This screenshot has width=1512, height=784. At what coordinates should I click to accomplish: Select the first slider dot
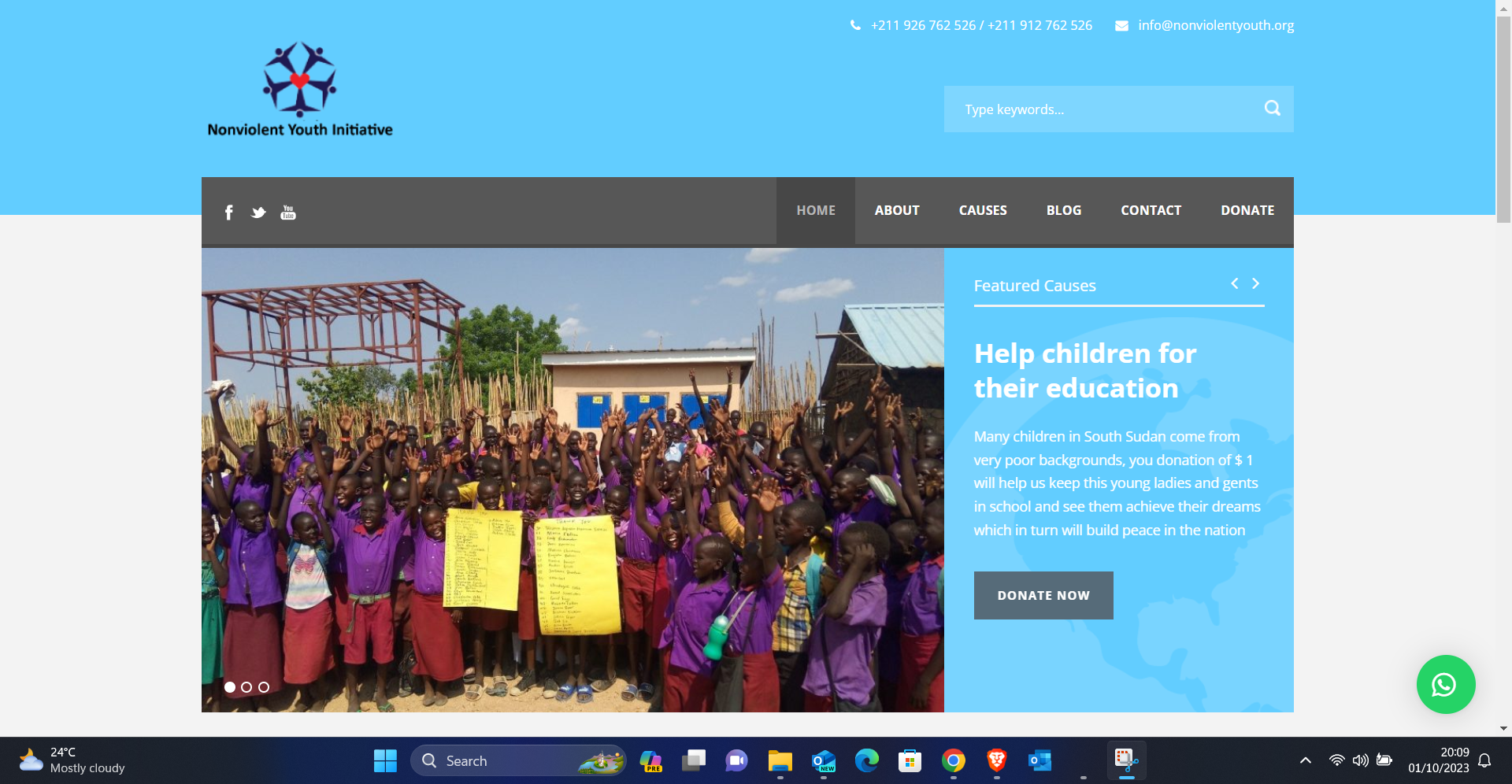[x=230, y=687]
